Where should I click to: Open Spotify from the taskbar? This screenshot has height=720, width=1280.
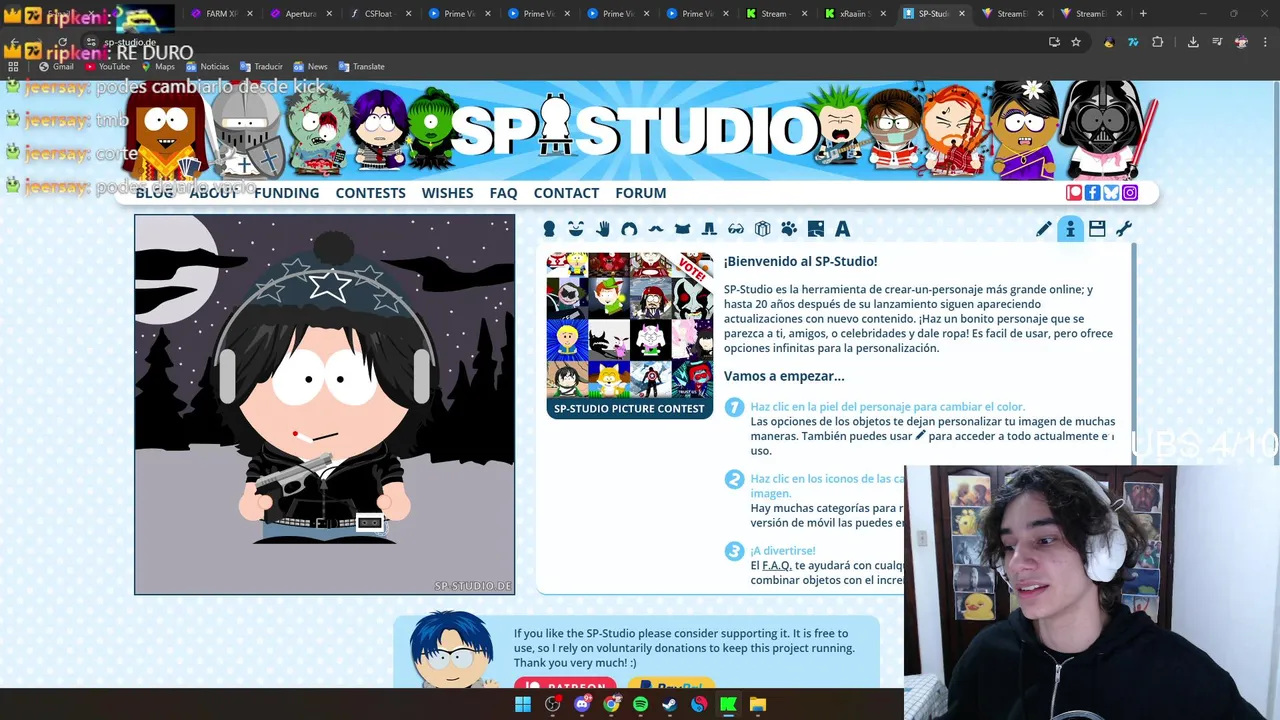coord(640,704)
